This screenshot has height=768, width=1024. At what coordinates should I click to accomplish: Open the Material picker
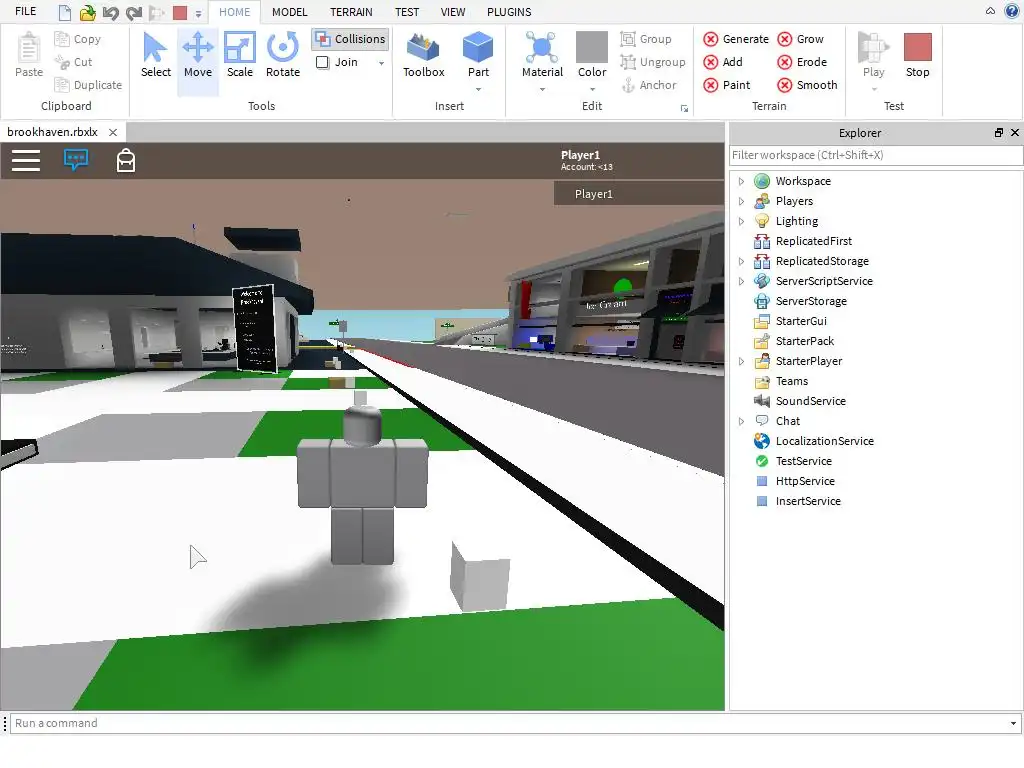point(542,54)
